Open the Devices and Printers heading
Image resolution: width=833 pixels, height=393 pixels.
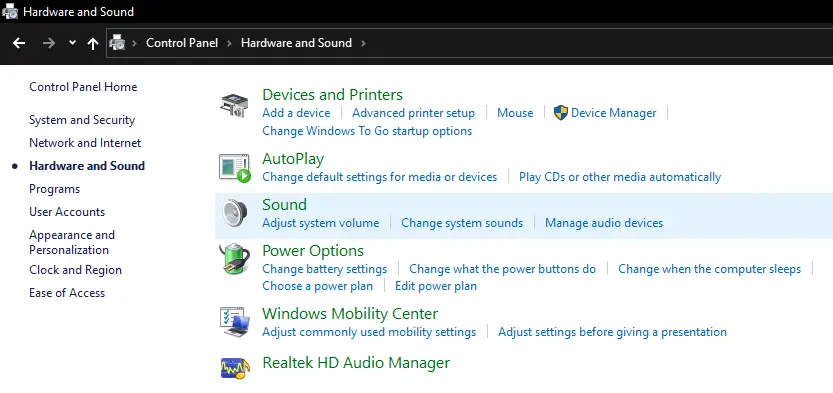(333, 95)
